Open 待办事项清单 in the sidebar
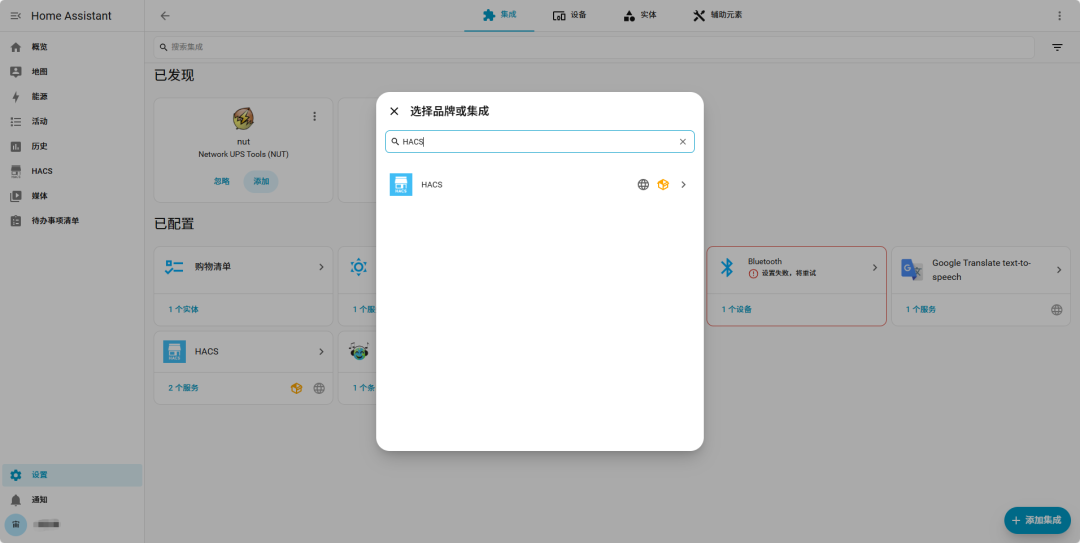1080x543 pixels. tap(72, 221)
